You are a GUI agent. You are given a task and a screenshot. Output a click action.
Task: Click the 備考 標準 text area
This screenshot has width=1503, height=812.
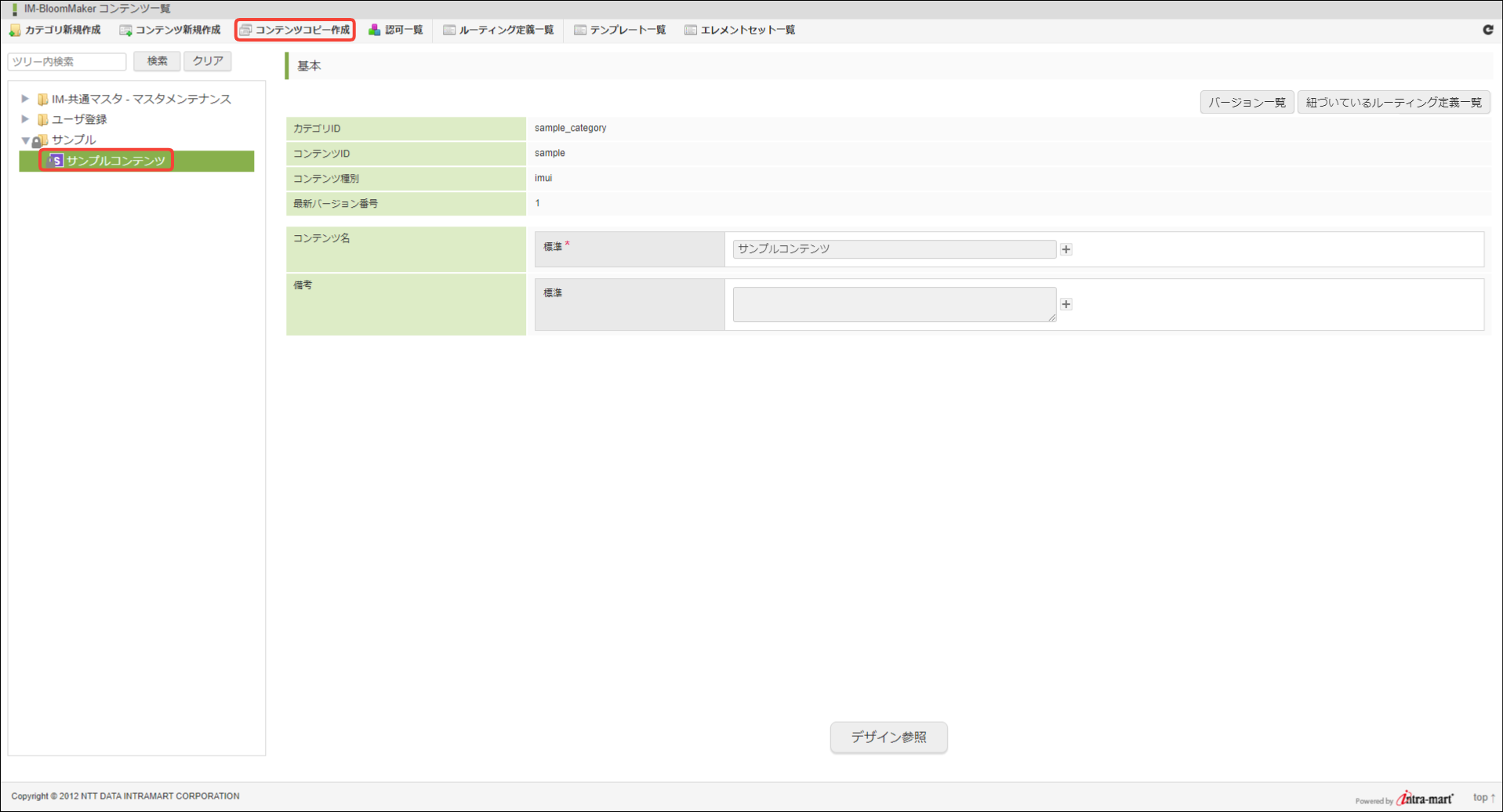pyautogui.click(x=895, y=304)
